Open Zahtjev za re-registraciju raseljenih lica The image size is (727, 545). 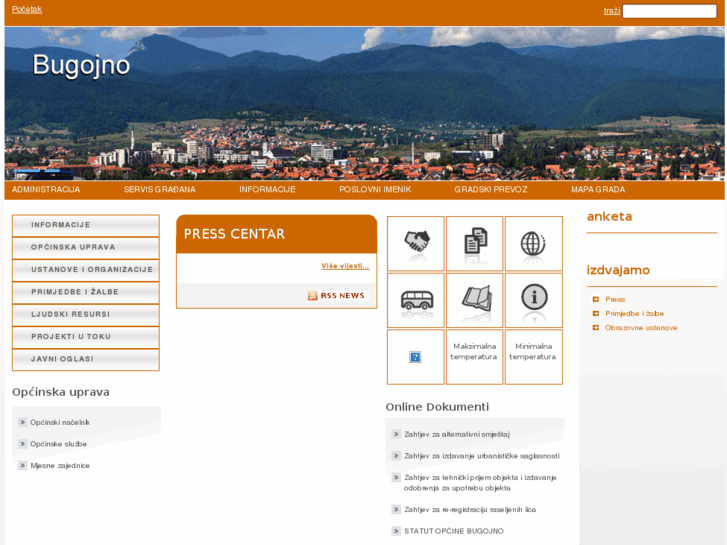click(x=470, y=509)
